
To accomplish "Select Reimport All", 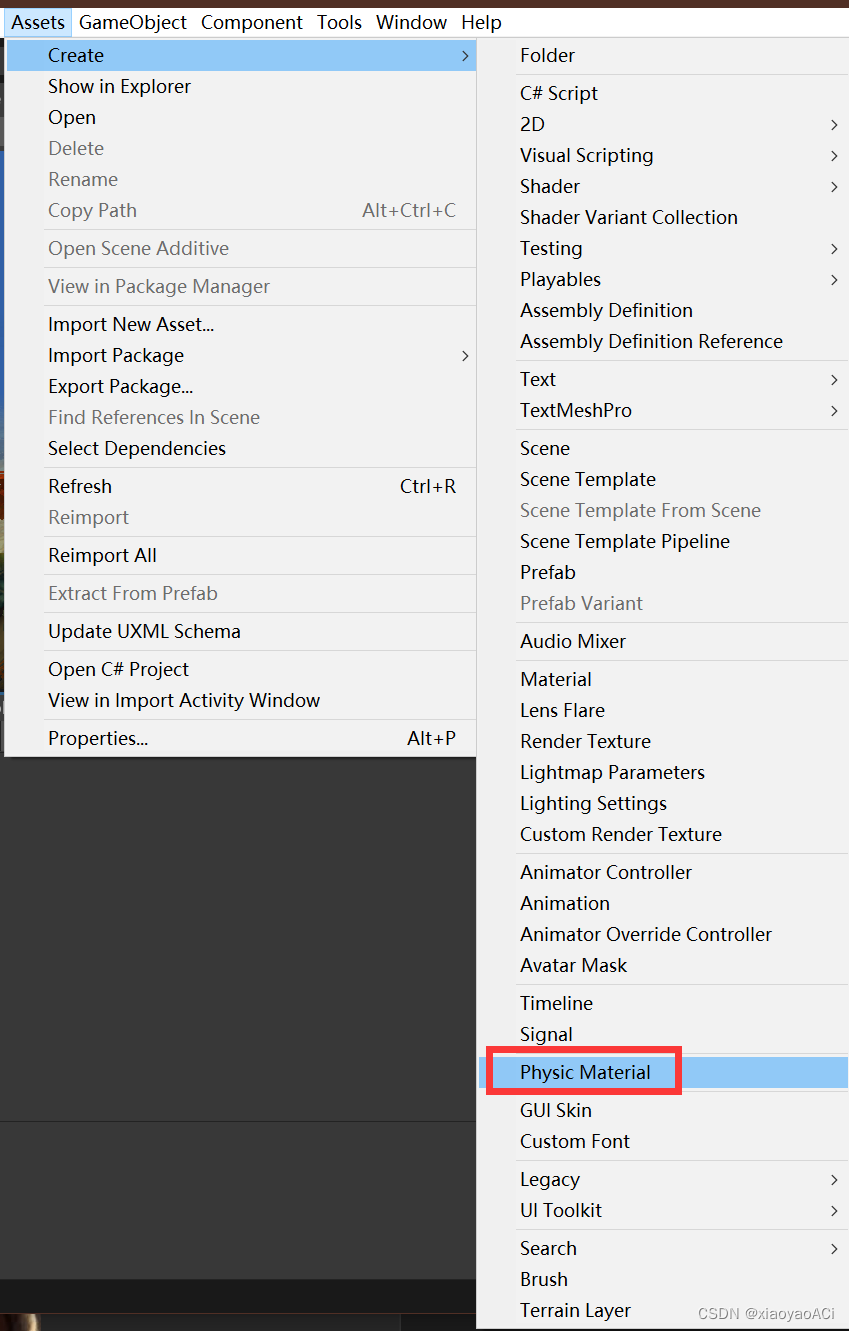I will [241, 555].
